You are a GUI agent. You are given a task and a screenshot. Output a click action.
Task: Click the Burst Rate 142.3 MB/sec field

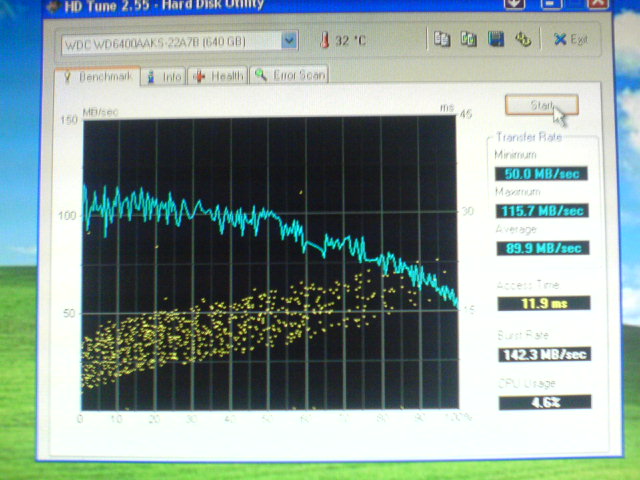(x=543, y=354)
